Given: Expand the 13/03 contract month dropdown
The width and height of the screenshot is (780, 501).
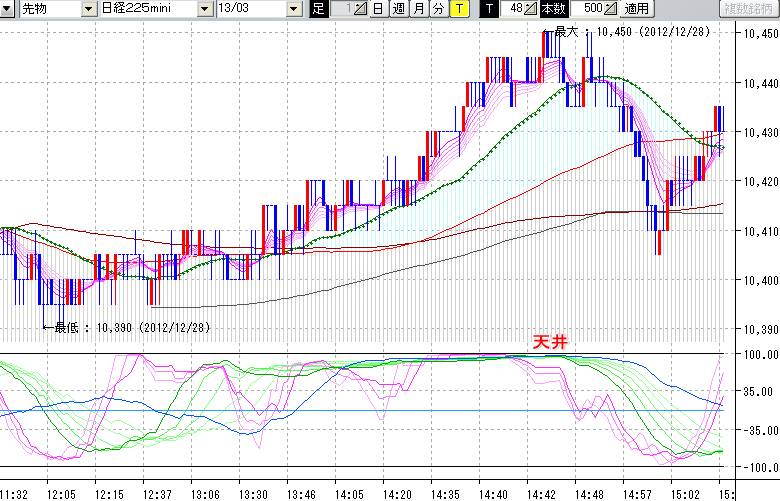Looking at the screenshot, I should [x=293, y=9].
